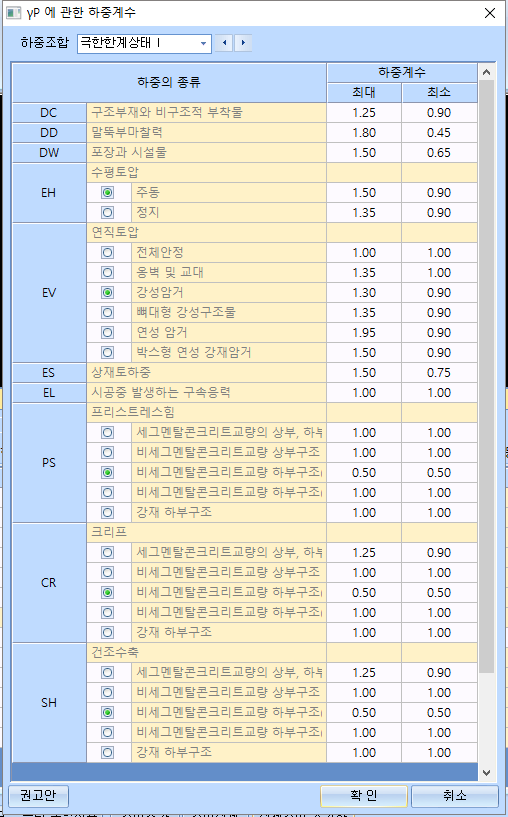
Task: Click the 상재토하중 label
Action: 121,373
